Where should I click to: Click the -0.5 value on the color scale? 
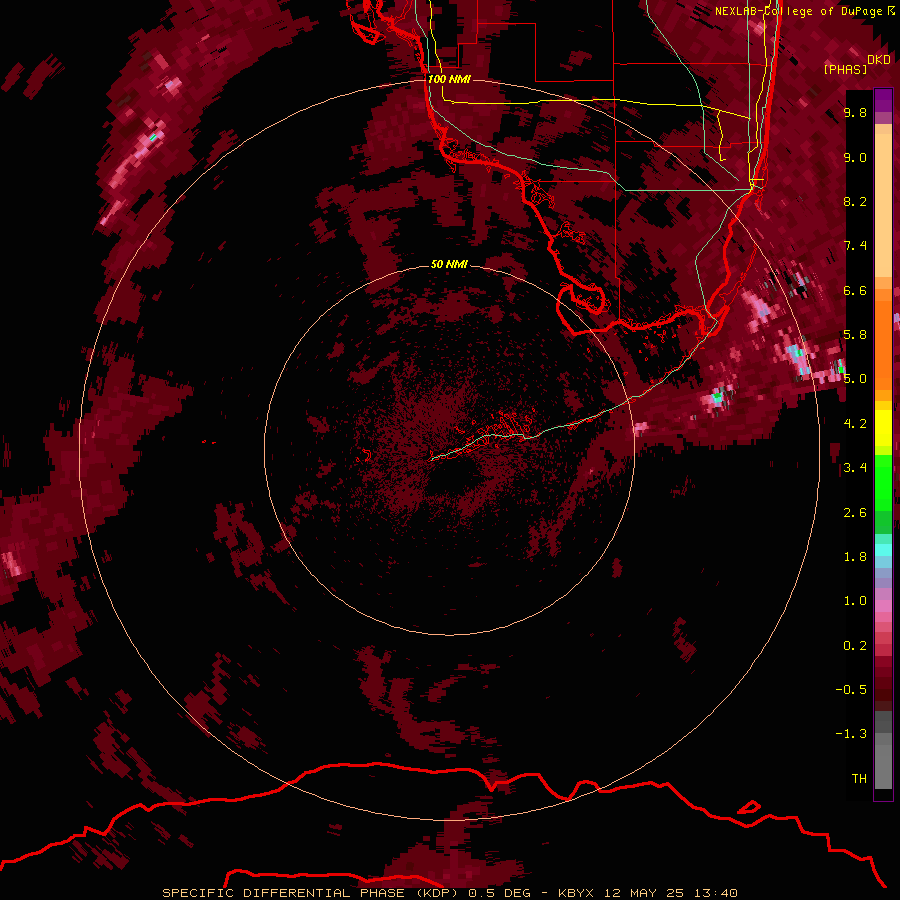pyautogui.click(x=851, y=690)
